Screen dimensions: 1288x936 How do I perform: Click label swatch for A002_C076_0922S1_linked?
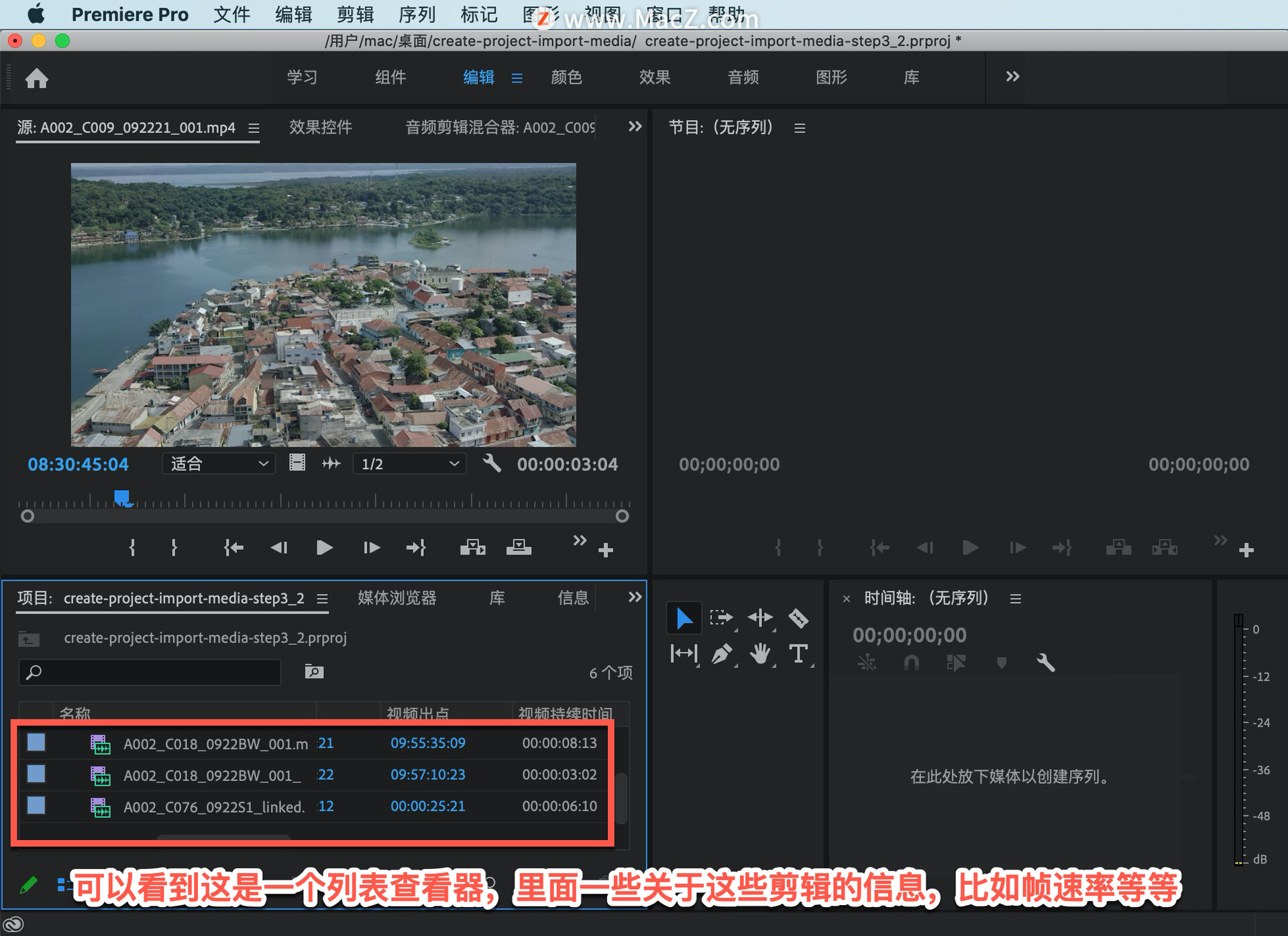(x=36, y=805)
